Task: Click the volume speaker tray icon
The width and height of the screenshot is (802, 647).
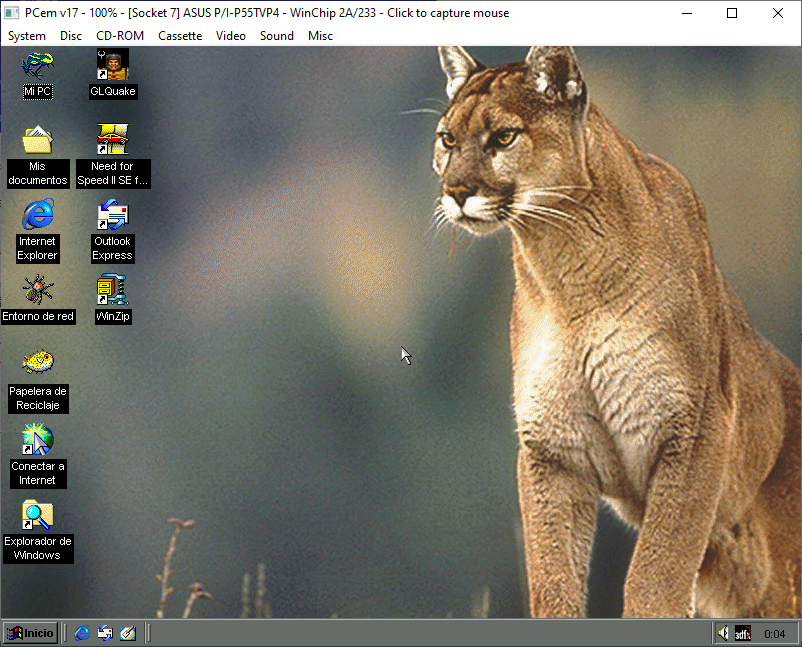Action: point(722,633)
